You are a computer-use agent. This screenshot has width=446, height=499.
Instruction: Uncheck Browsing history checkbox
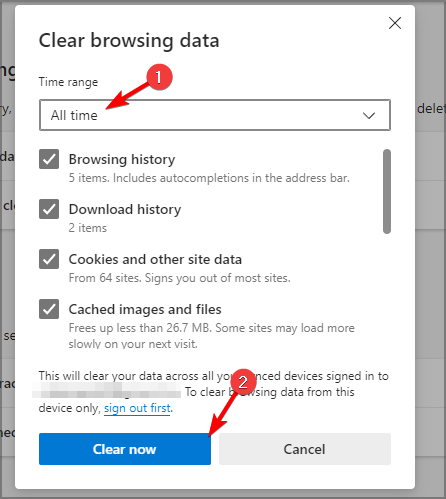49,159
